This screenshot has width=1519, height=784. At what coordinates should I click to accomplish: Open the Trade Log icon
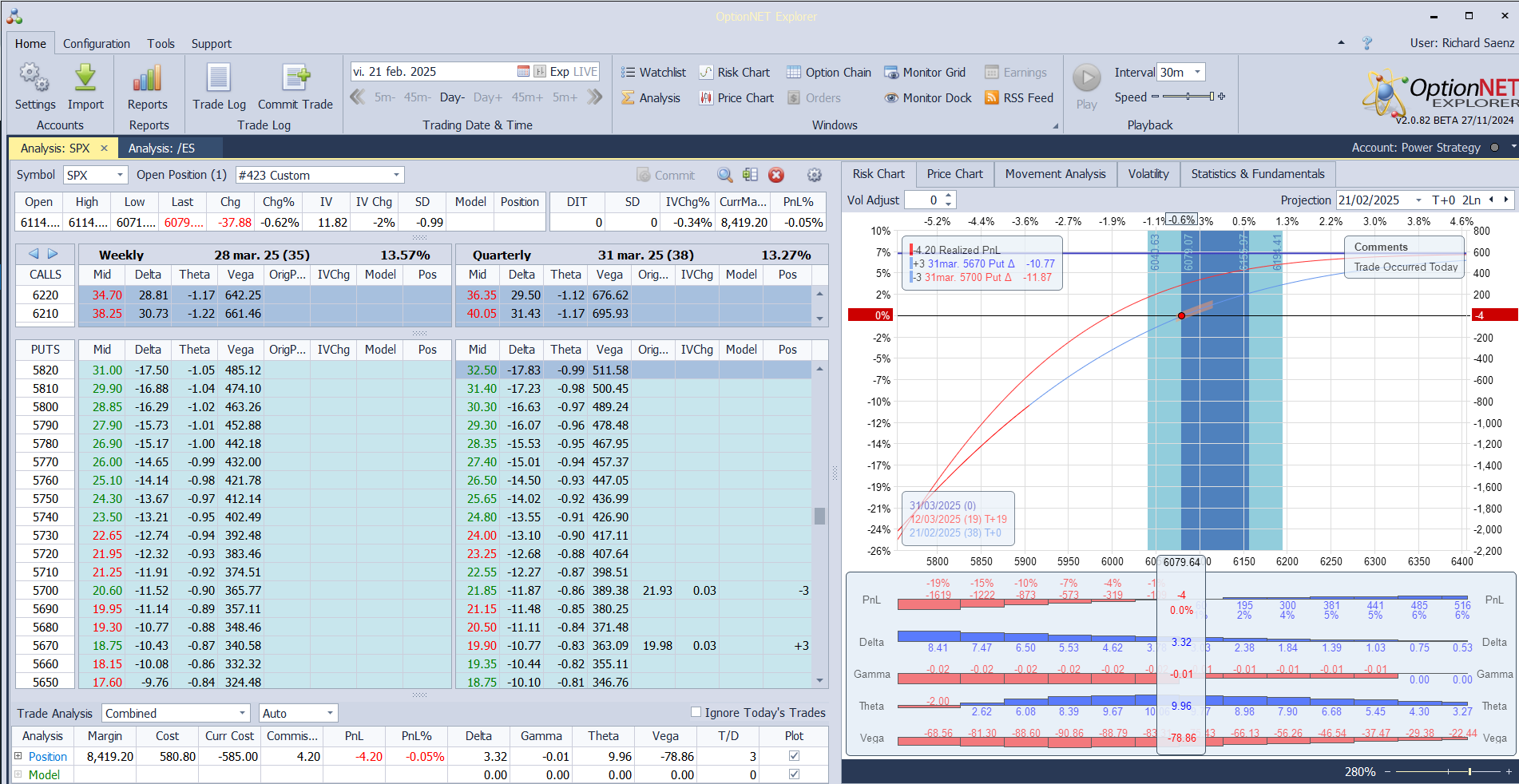pos(219,78)
